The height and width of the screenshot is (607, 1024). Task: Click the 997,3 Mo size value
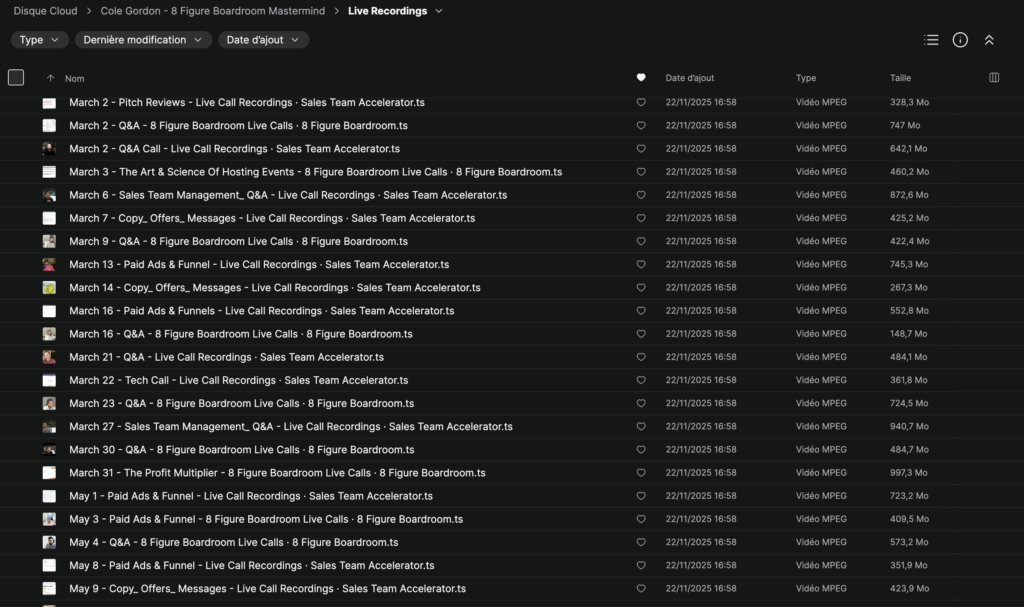click(909, 472)
